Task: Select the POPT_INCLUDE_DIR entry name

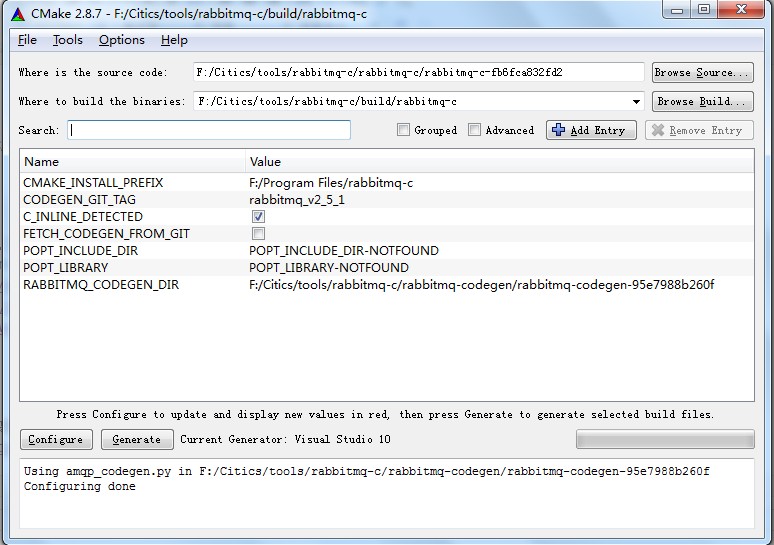Action: pos(80,250)
